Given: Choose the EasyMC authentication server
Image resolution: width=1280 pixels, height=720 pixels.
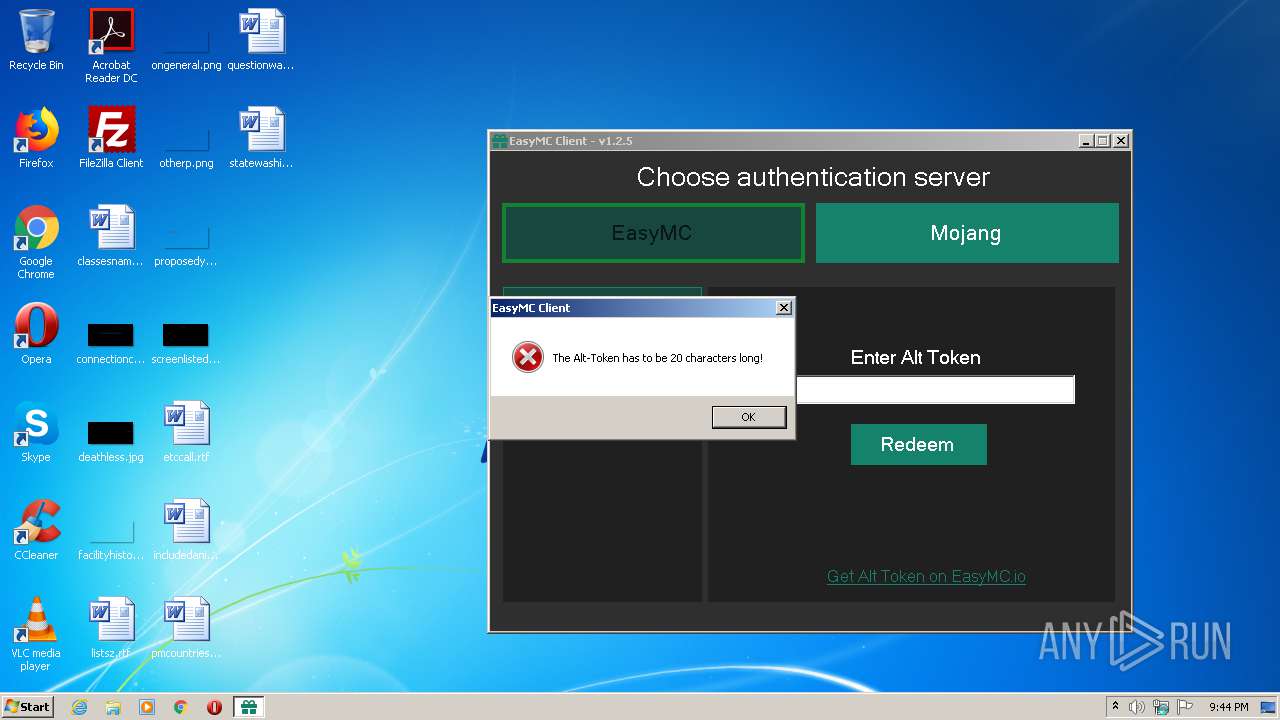Looking at the screenshot, I should (653, 233).
